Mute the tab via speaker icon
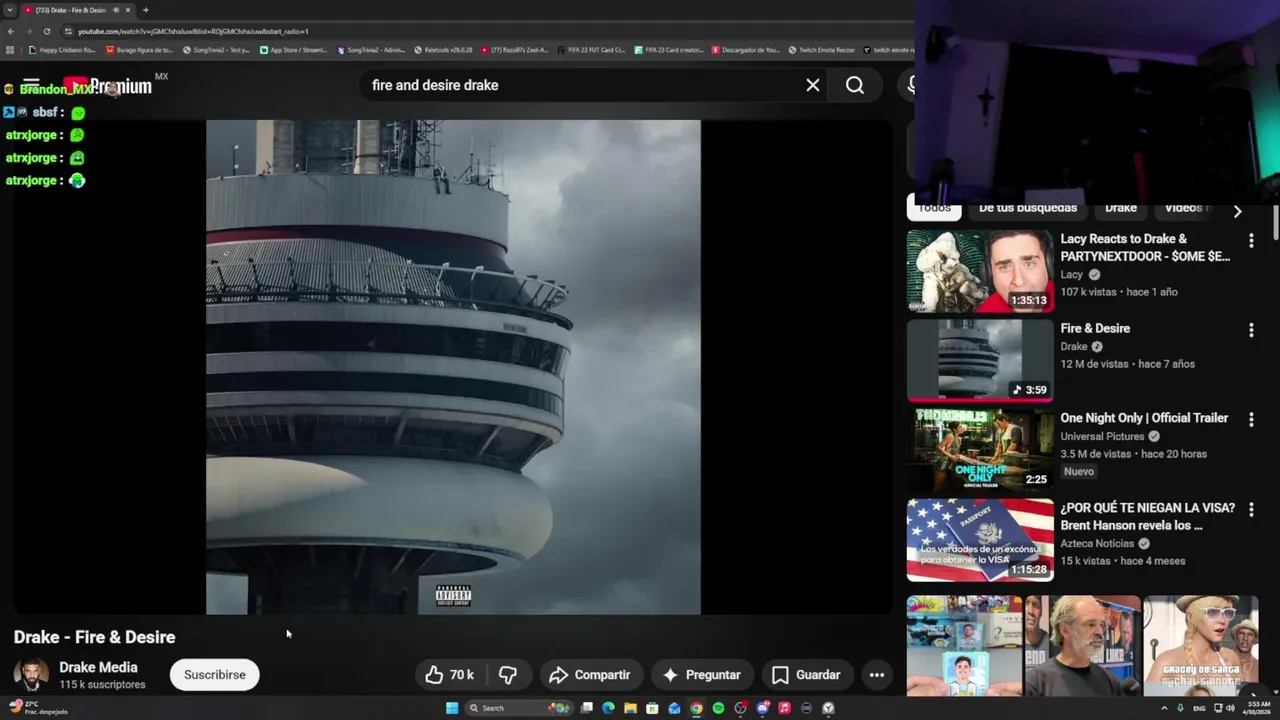The height and width of the screenshot is (720, 1280). 116,10
